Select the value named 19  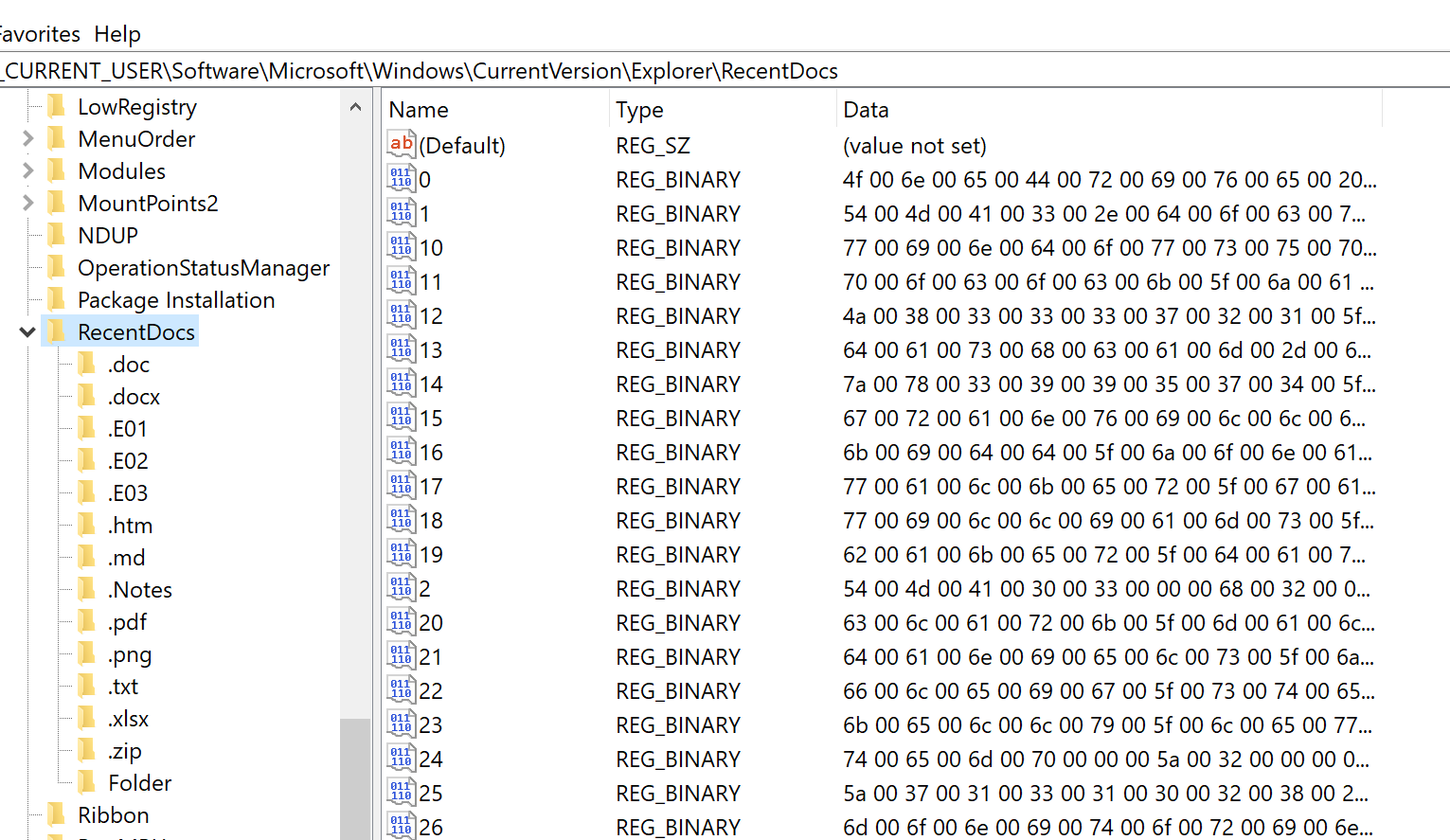(x=431, y=554)
